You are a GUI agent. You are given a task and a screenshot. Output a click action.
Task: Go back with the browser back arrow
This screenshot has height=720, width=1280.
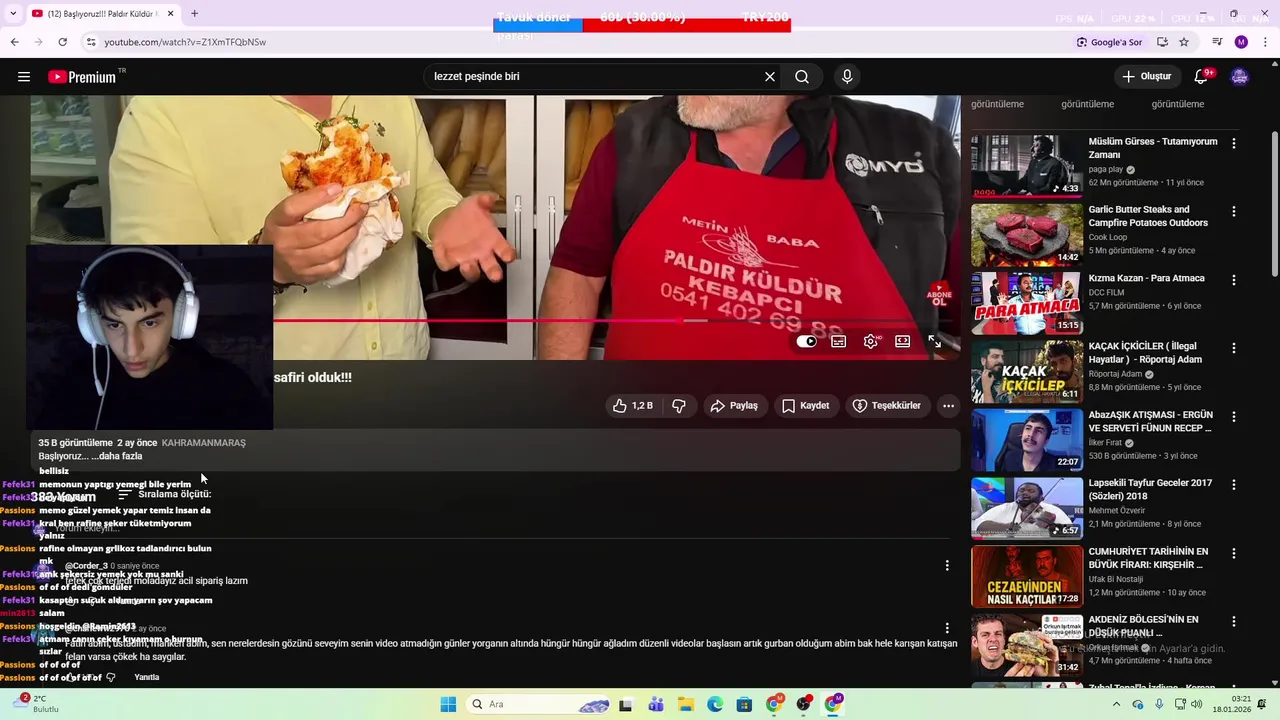(14, 42)
